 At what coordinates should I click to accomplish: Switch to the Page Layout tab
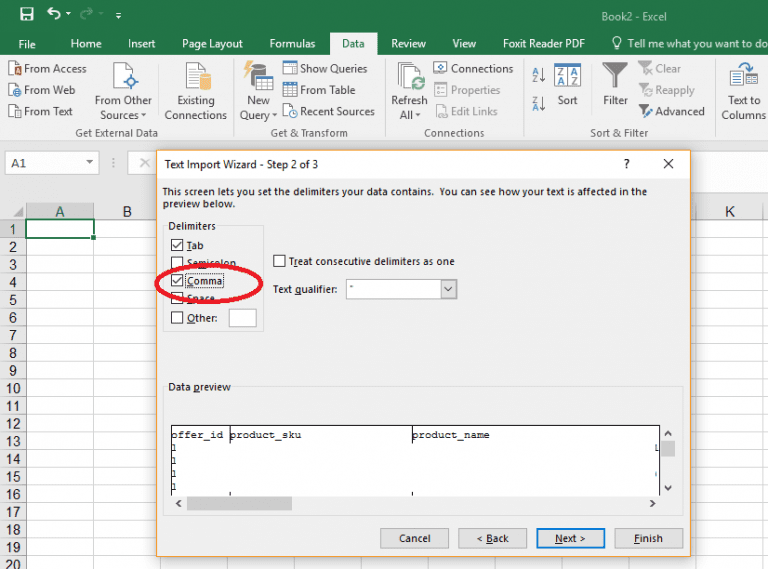[x=212, y=44]
